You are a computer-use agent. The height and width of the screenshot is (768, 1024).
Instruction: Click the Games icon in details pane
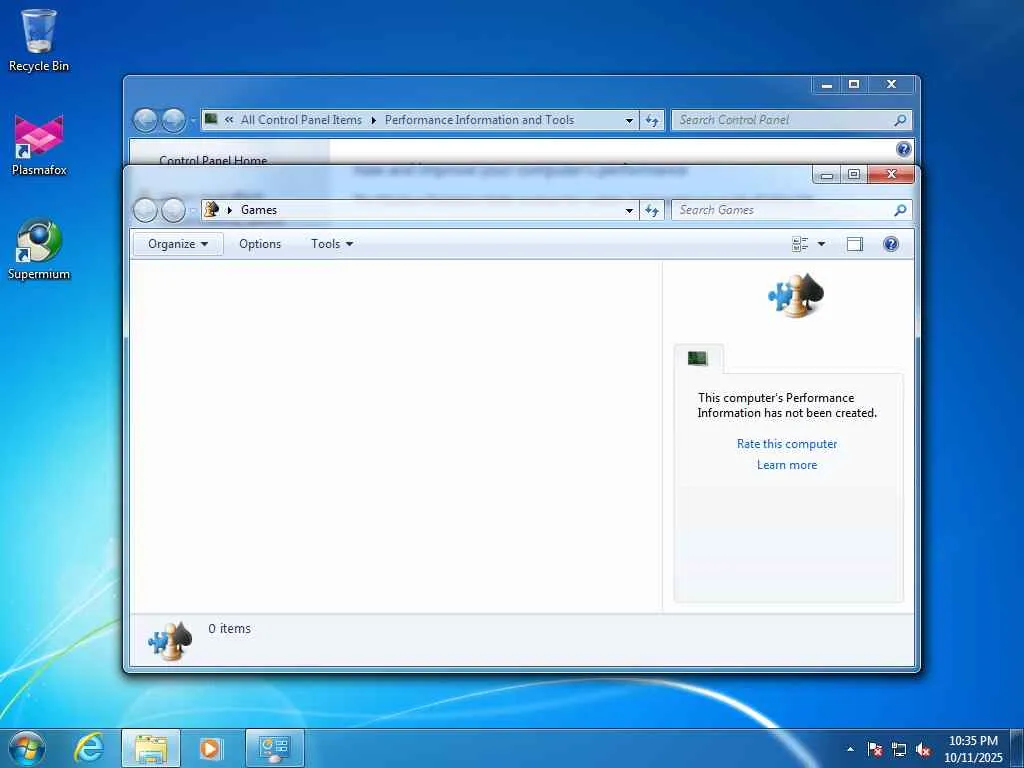[170, 640]
